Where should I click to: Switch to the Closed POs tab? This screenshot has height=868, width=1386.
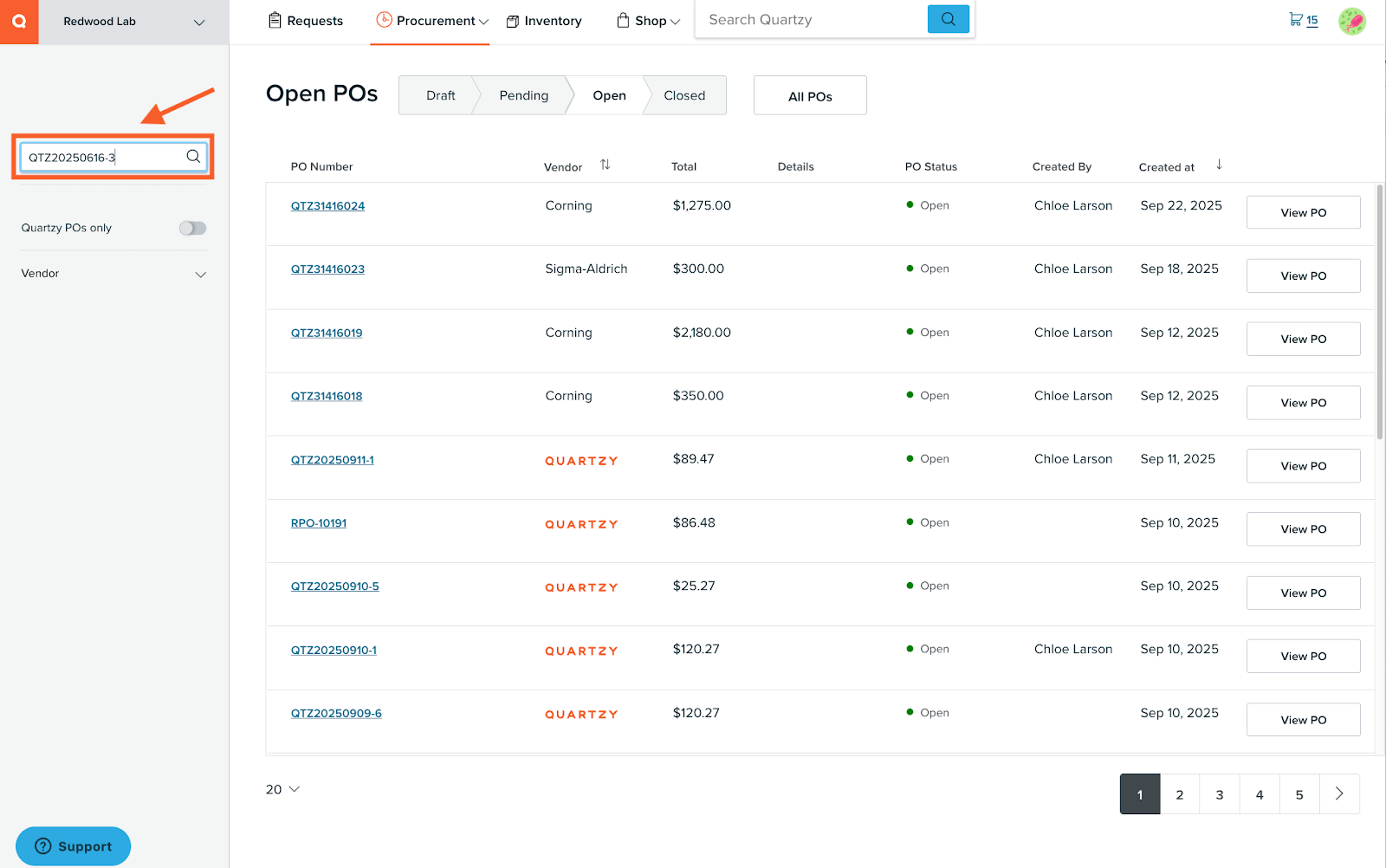684,95
